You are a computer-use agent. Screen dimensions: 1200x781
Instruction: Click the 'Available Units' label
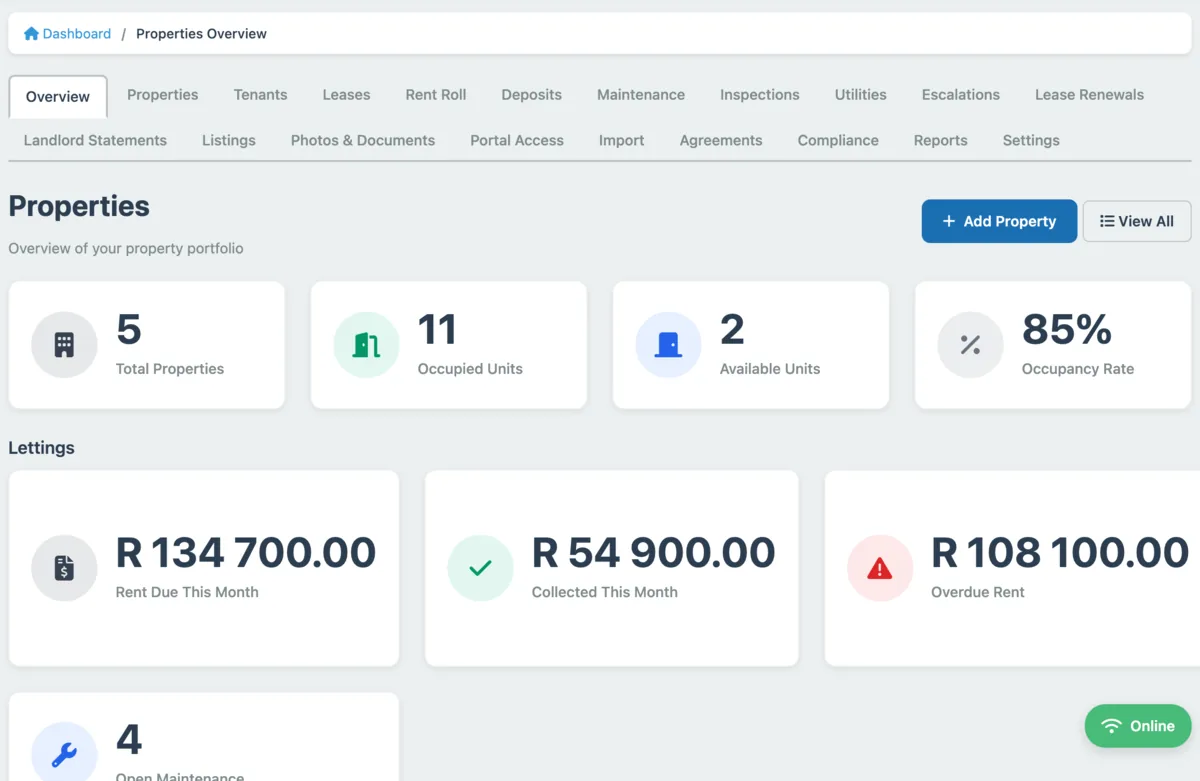[x=770, y=369]
